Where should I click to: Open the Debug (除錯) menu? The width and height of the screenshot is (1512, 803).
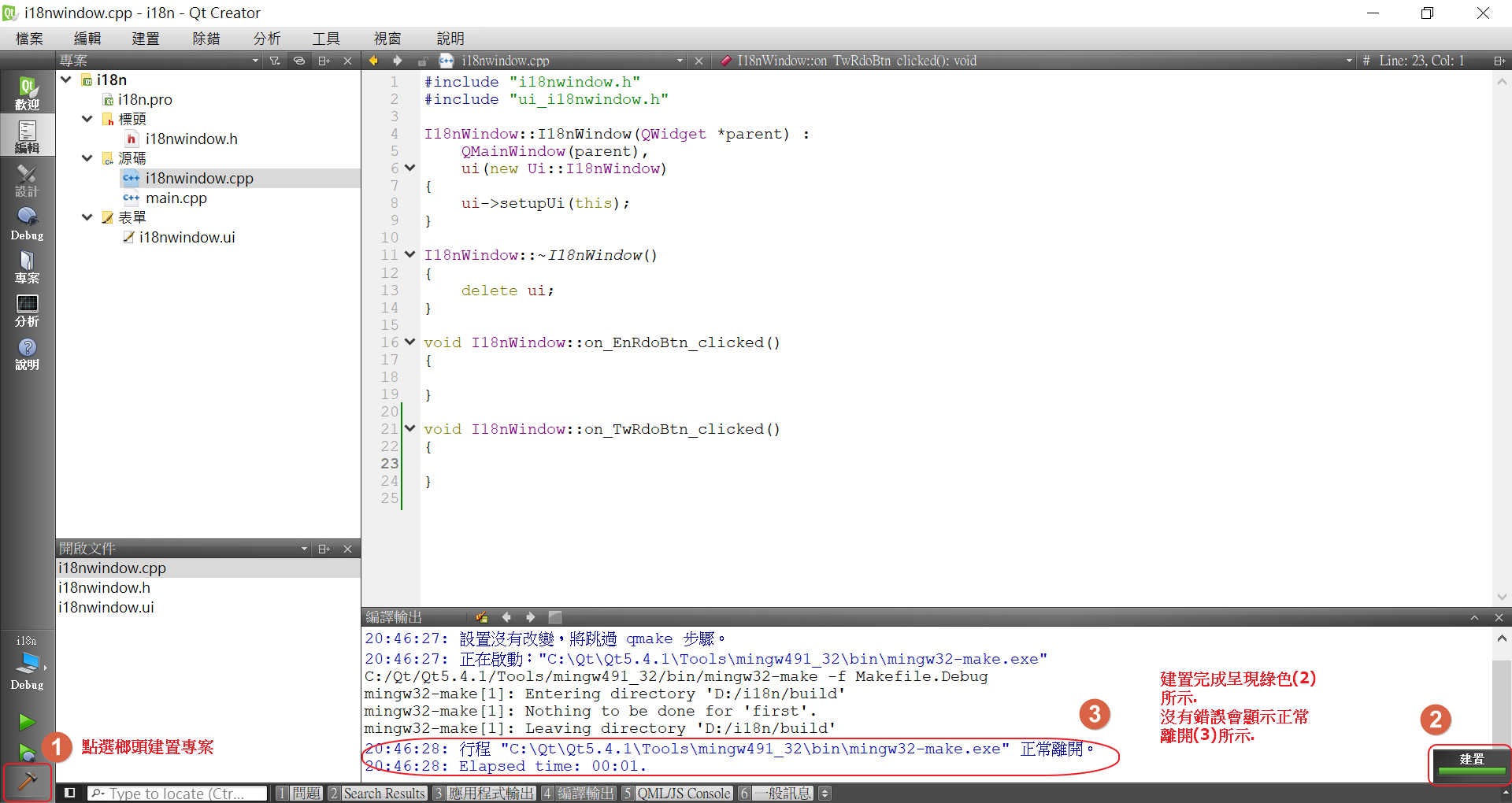click(x=206, y=39)
